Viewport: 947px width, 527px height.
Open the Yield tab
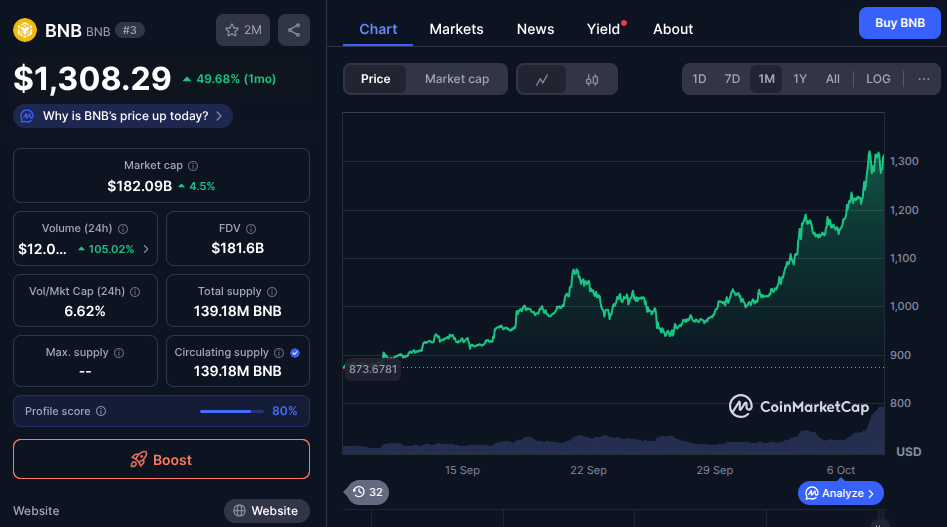pos(603,29)
